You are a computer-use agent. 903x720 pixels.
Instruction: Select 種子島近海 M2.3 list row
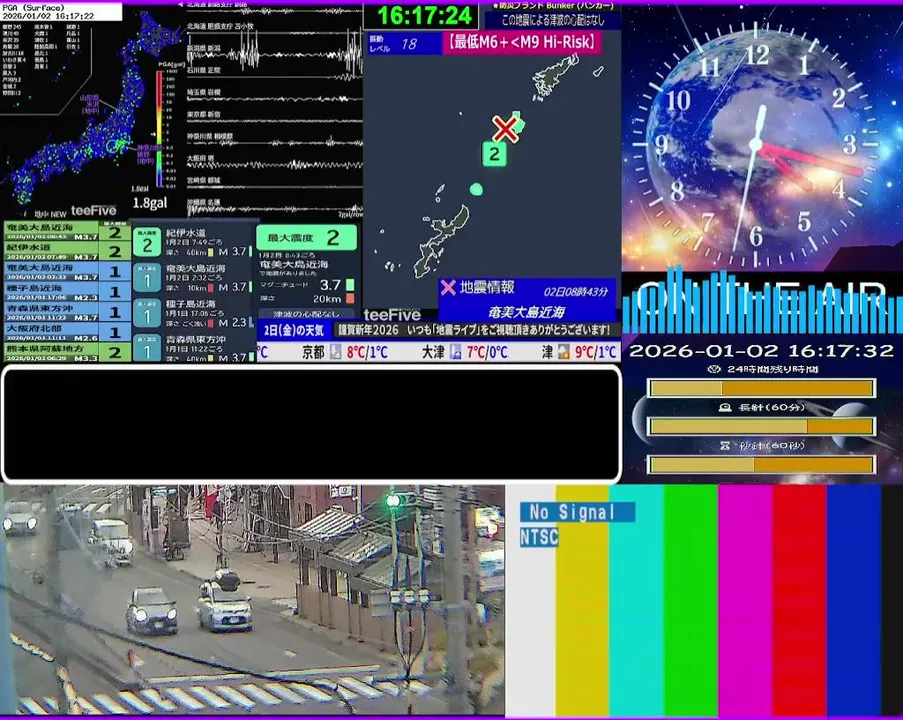(66, 291)
